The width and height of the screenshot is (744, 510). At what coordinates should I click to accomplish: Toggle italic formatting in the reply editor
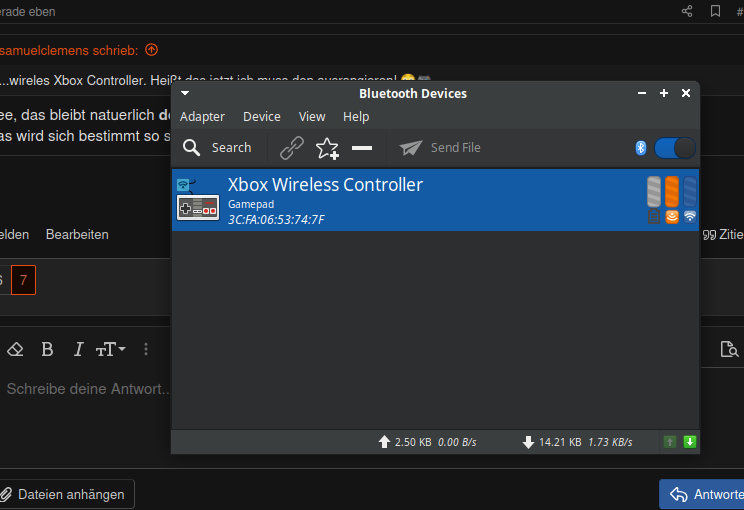pos(78,349)
